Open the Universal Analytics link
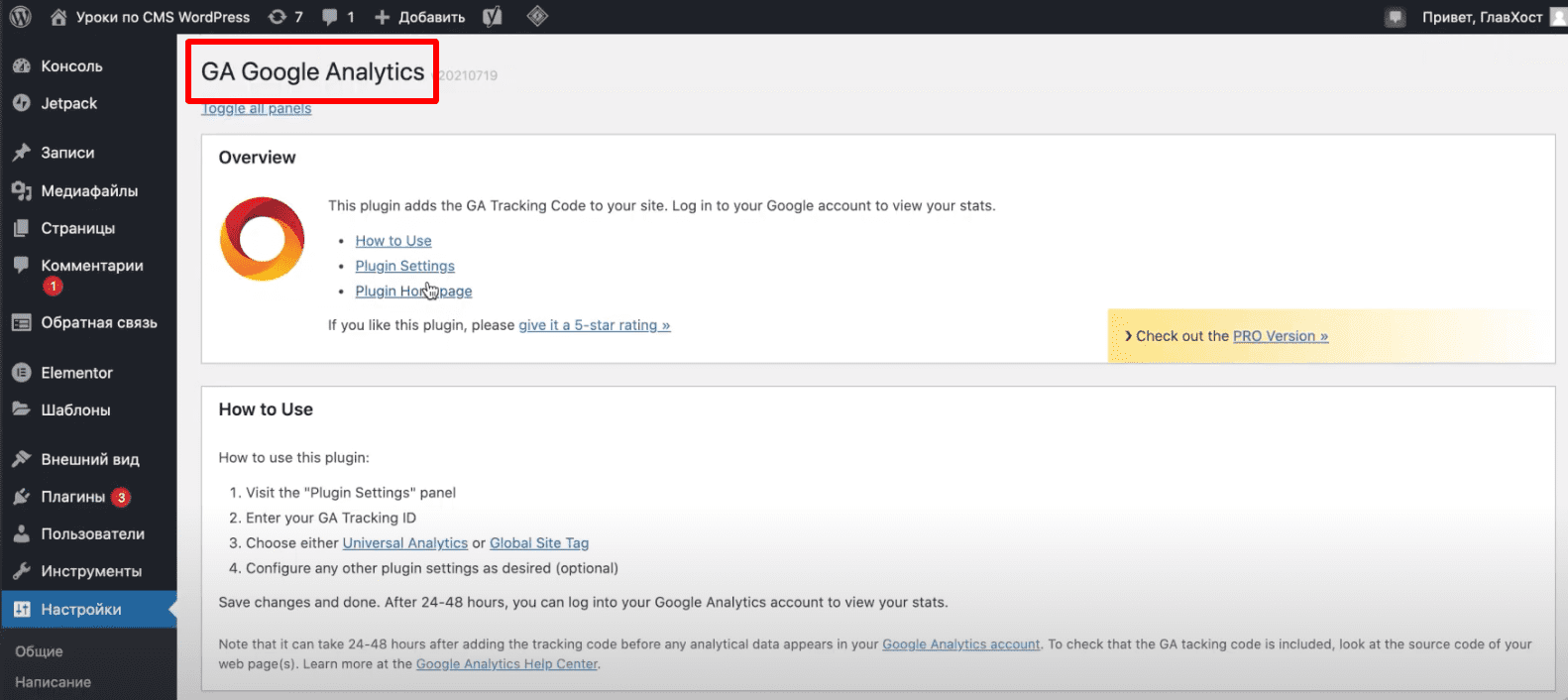The image size is (1568, 700). 404,543
